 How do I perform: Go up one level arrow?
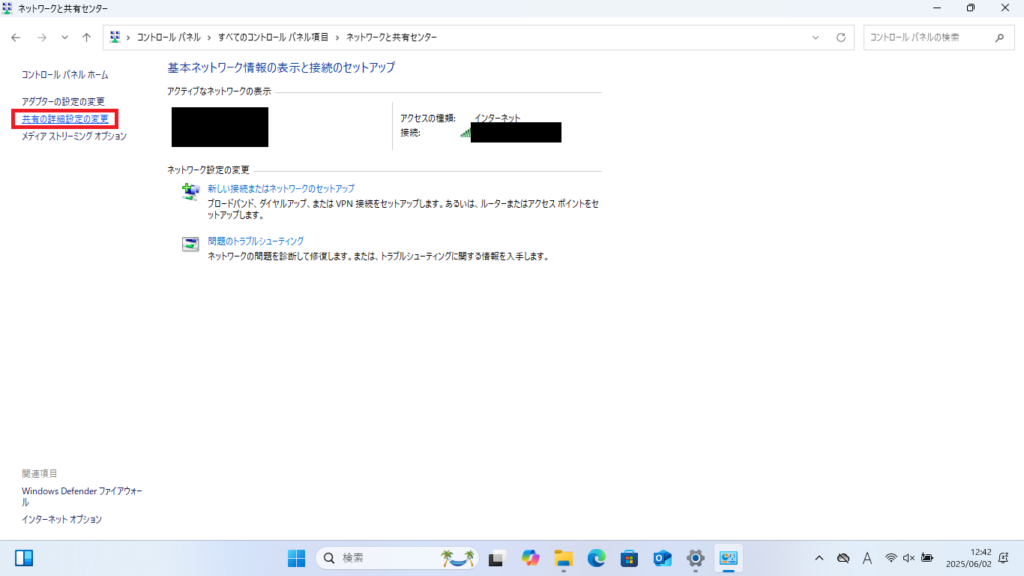(x=86, y=38)
